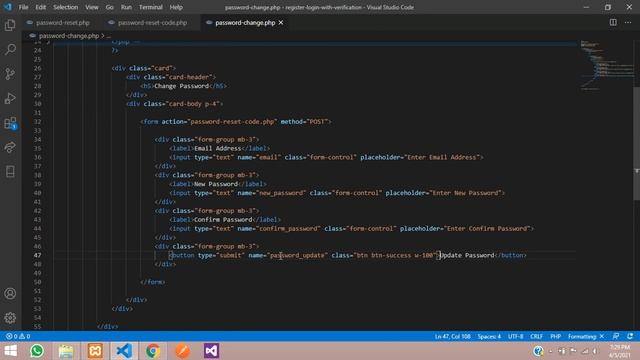Screen dimensions: 640x360
Task: Open the Run menu
Action: pyautogui.click(x=126, y=7)
